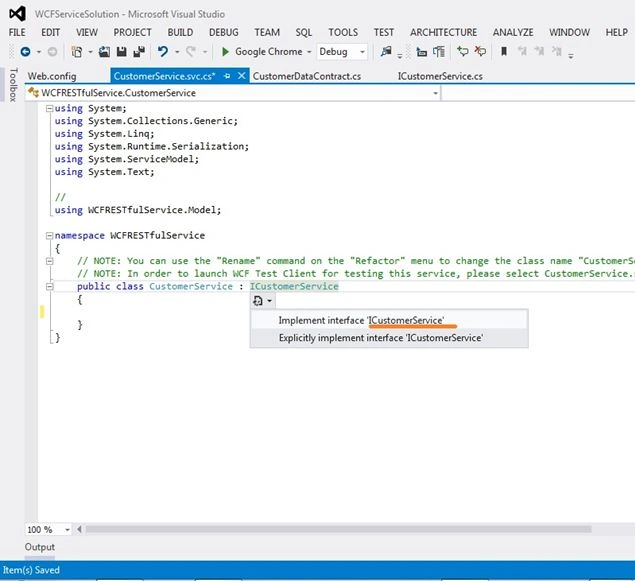Start debugging with the green play arrow
The width and height of the screenshot is (635, 581).
(226, 52)
